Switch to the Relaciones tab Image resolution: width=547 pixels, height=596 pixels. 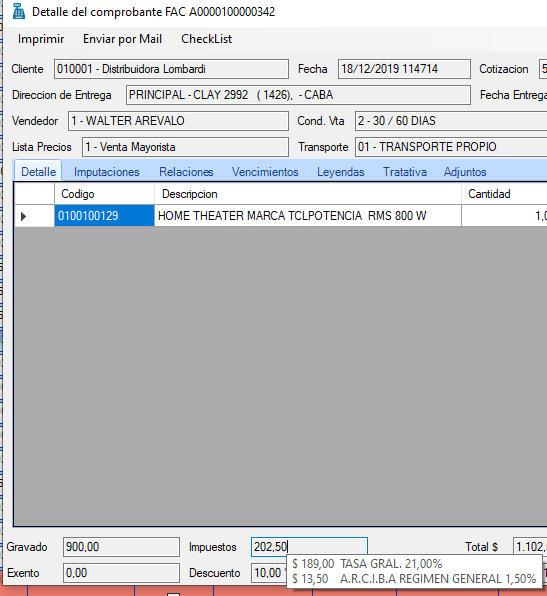point(186,172)
